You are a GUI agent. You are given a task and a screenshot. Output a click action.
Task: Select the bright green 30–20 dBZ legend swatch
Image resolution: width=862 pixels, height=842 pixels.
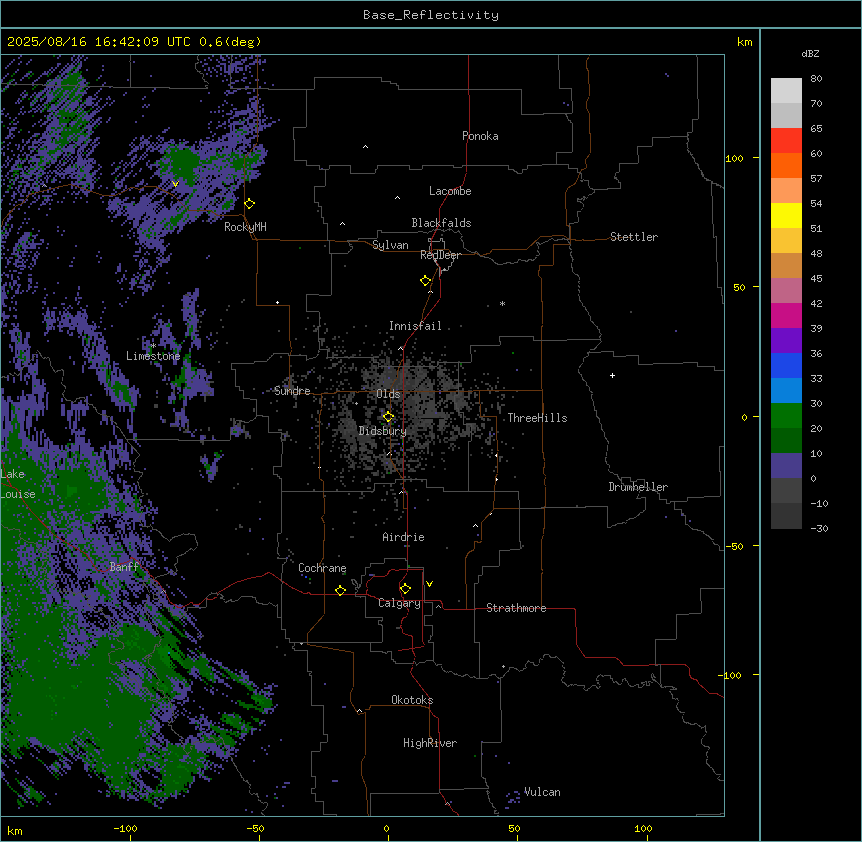pyautogui.click(x=786, y=416)
